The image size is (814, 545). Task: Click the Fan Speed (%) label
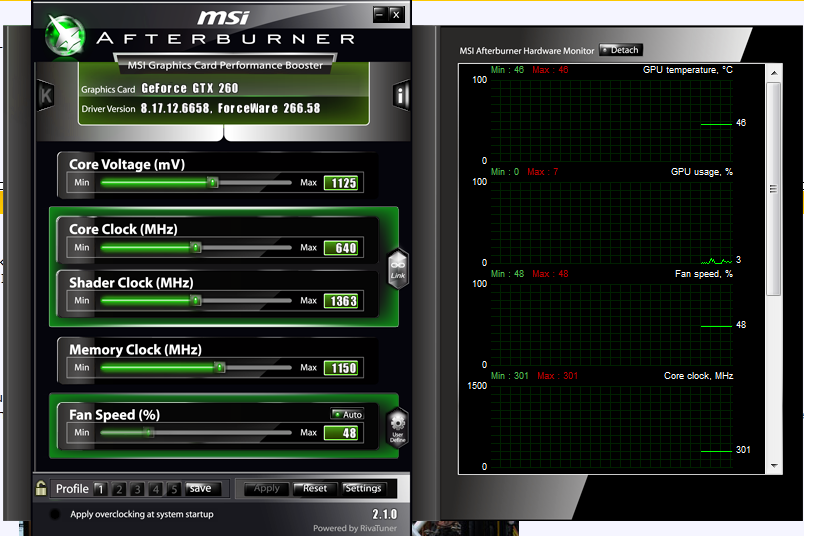tap(114, 415)
